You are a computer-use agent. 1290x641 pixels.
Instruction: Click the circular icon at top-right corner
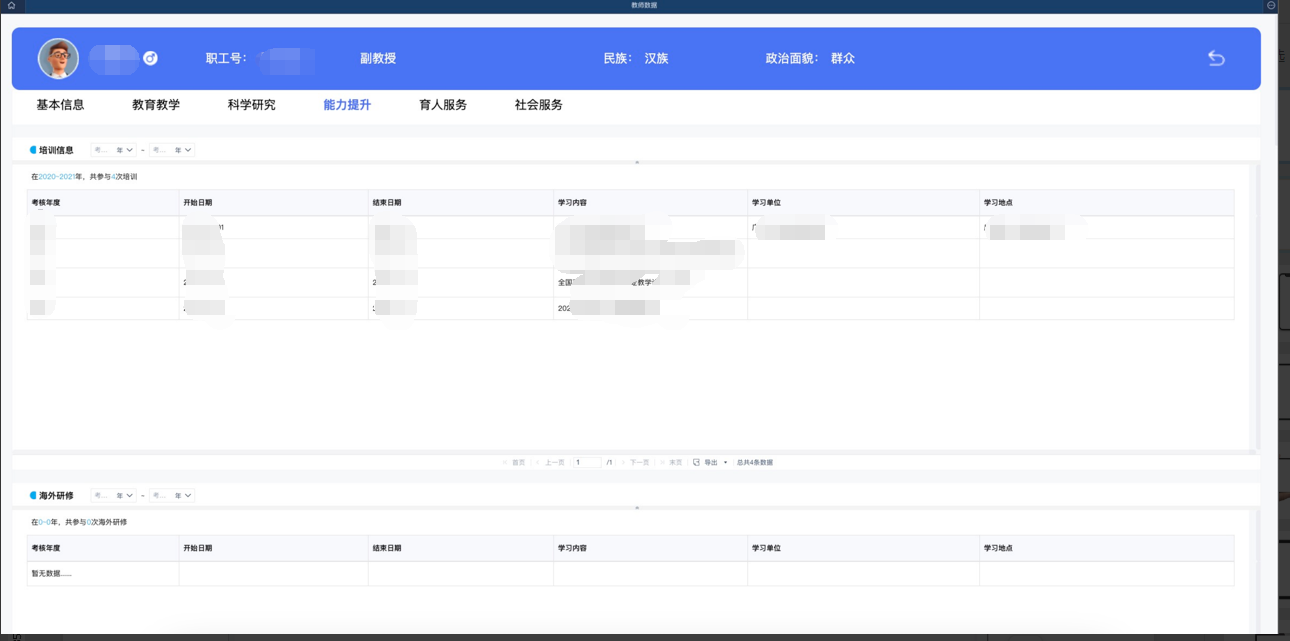(1271, 5)
